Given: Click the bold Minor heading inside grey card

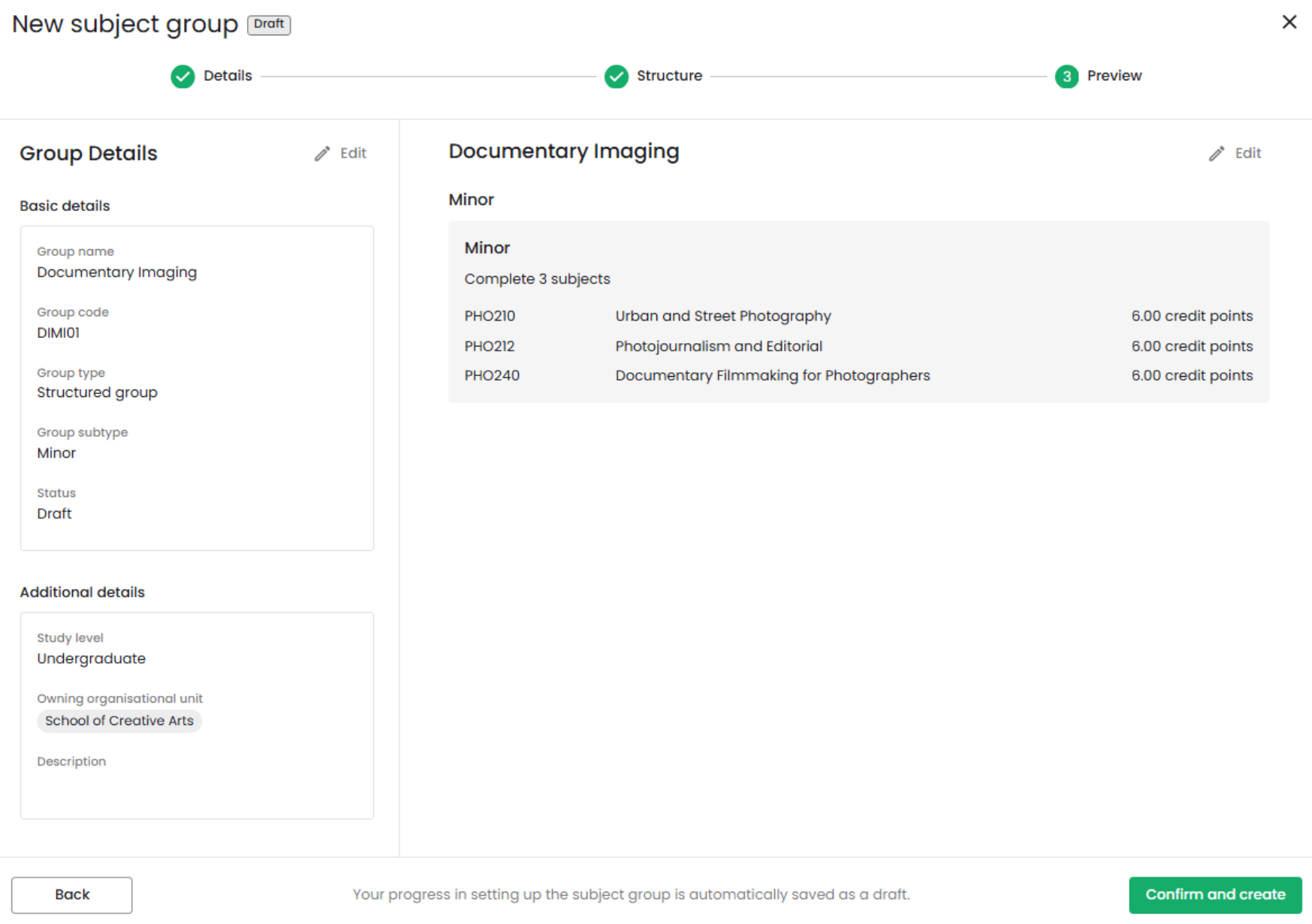Looking at the screenshot, I should pyautogui.click(x=487, y=248).
